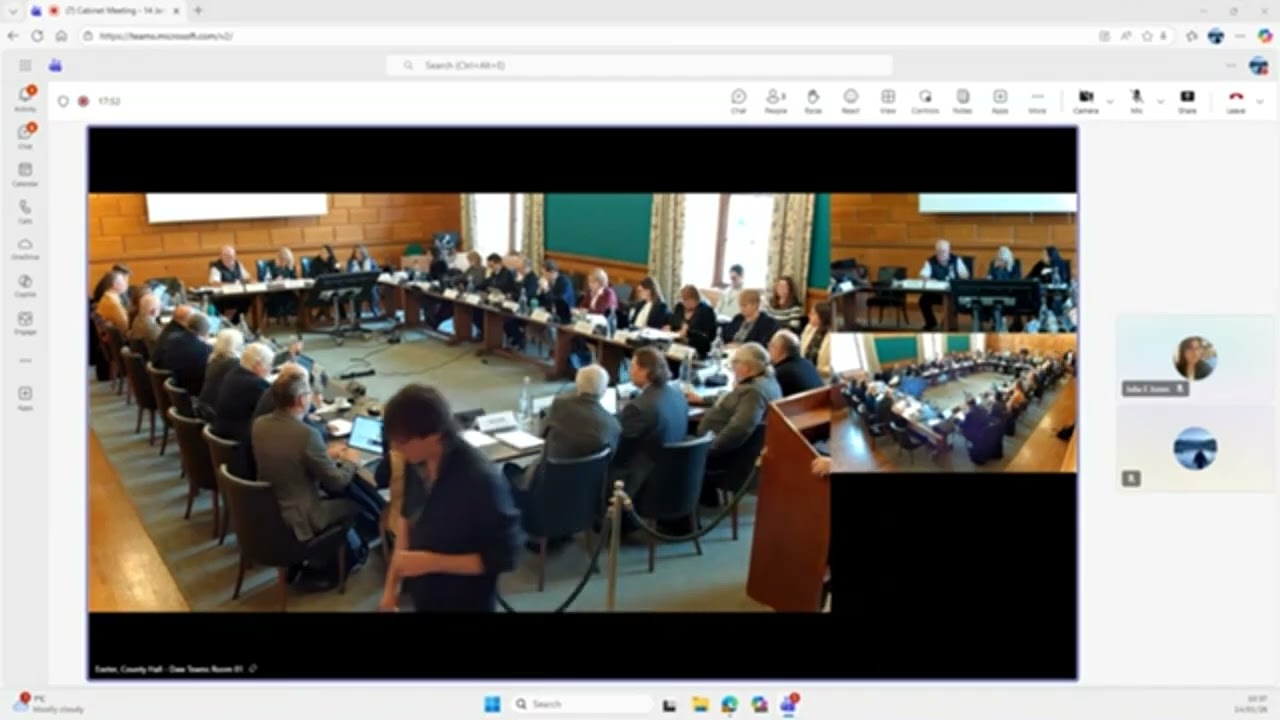1280x720 pixels.
Task: Select the second participant avatar tile
Action: point(1195,448)
